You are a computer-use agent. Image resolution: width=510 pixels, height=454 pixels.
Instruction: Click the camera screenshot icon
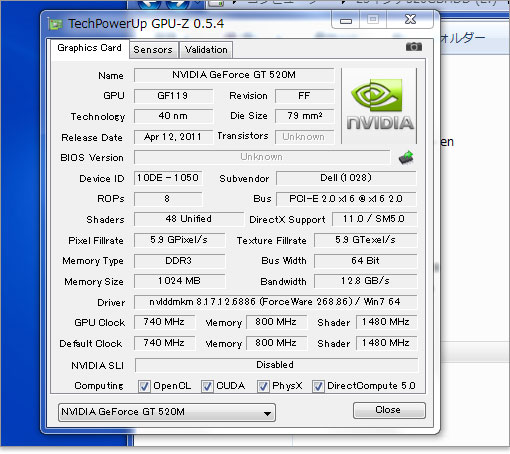(414, 47)
